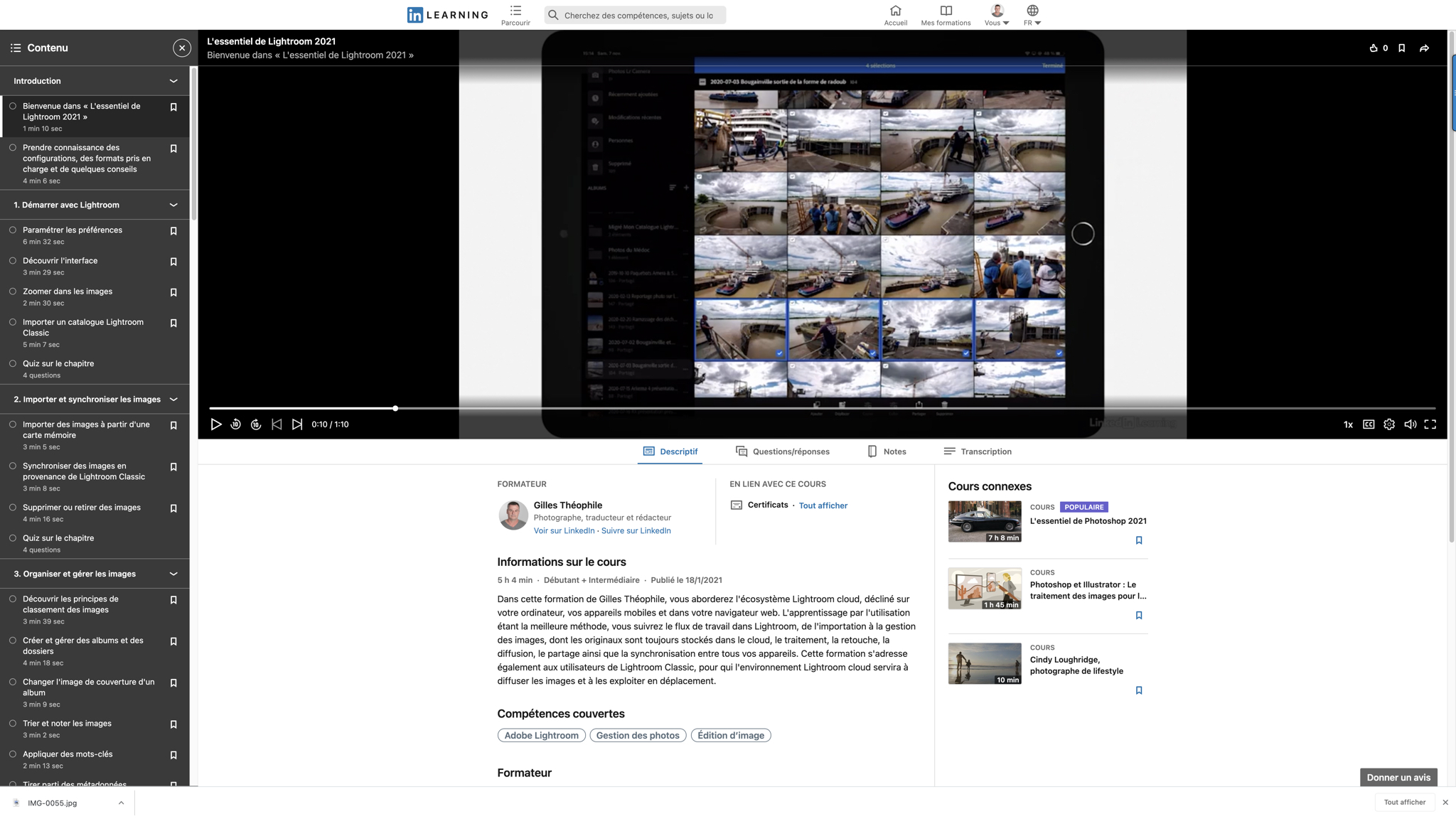Mark 'Bienvenue dans L'essentiel' as completed circle

pos(13,106)
